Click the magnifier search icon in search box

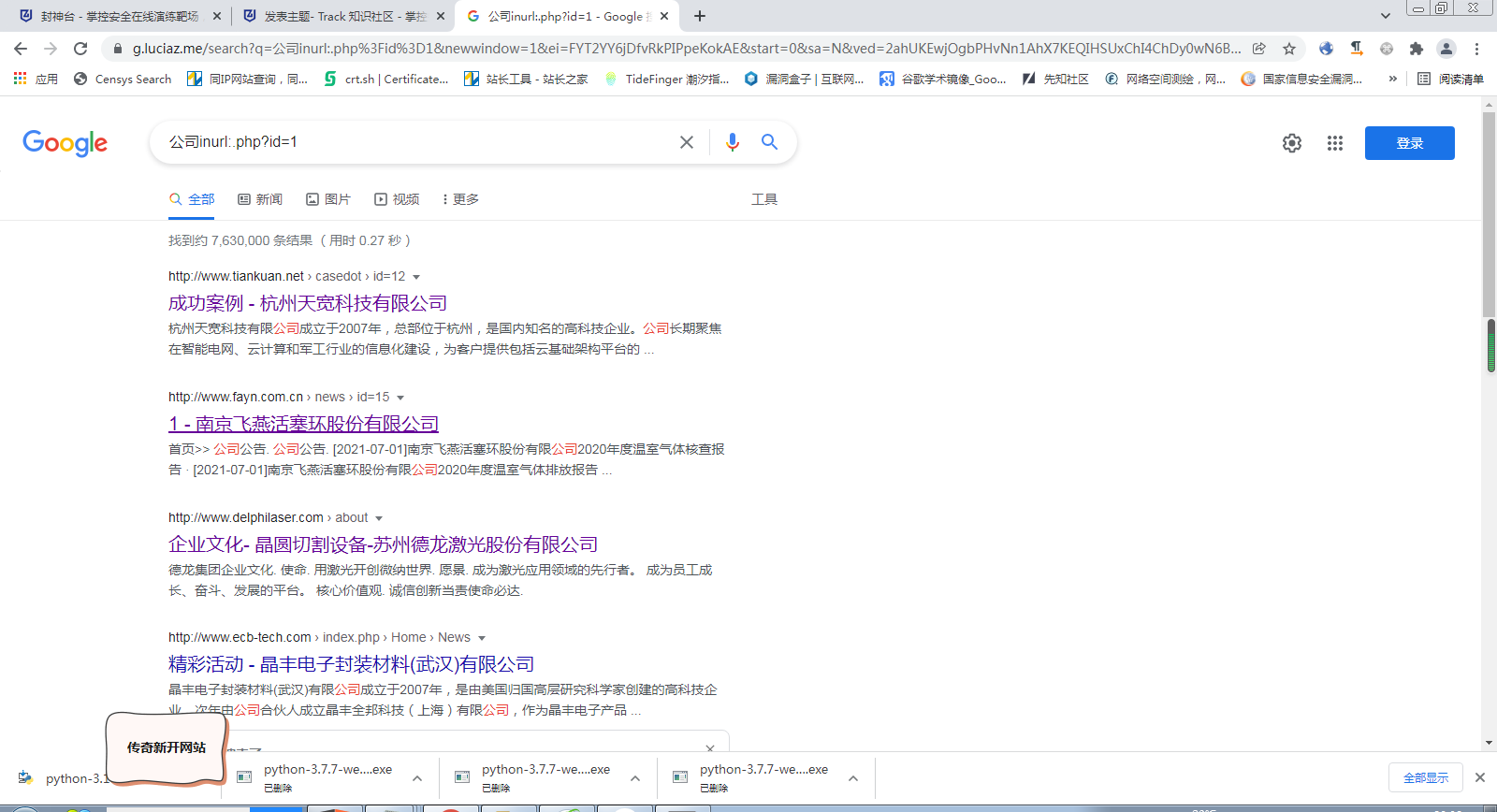point(769,142)
